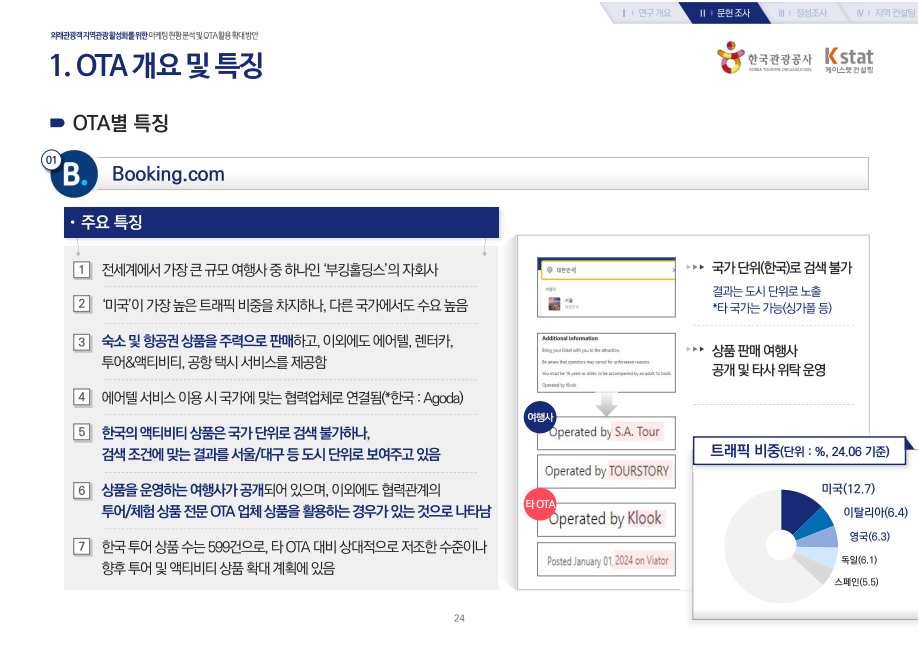
Task: Click the 여행사 round badge
Action: [x=540, y=417]
